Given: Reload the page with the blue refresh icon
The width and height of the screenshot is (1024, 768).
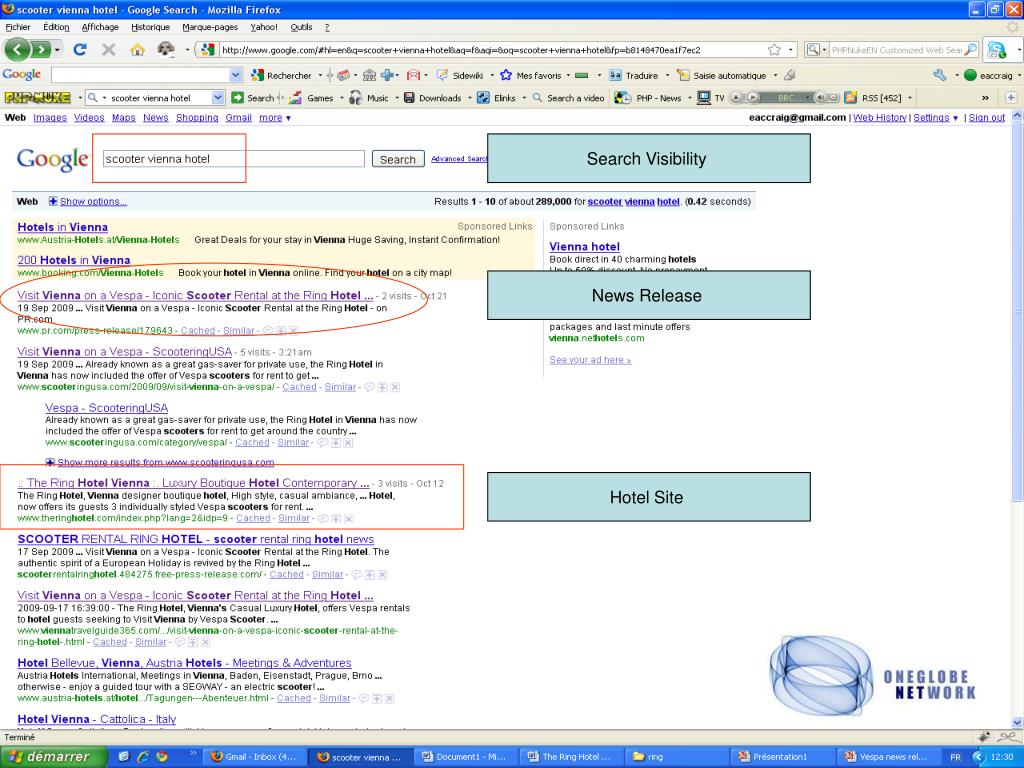Looking at the screenshot, I should tap(80, 50).
